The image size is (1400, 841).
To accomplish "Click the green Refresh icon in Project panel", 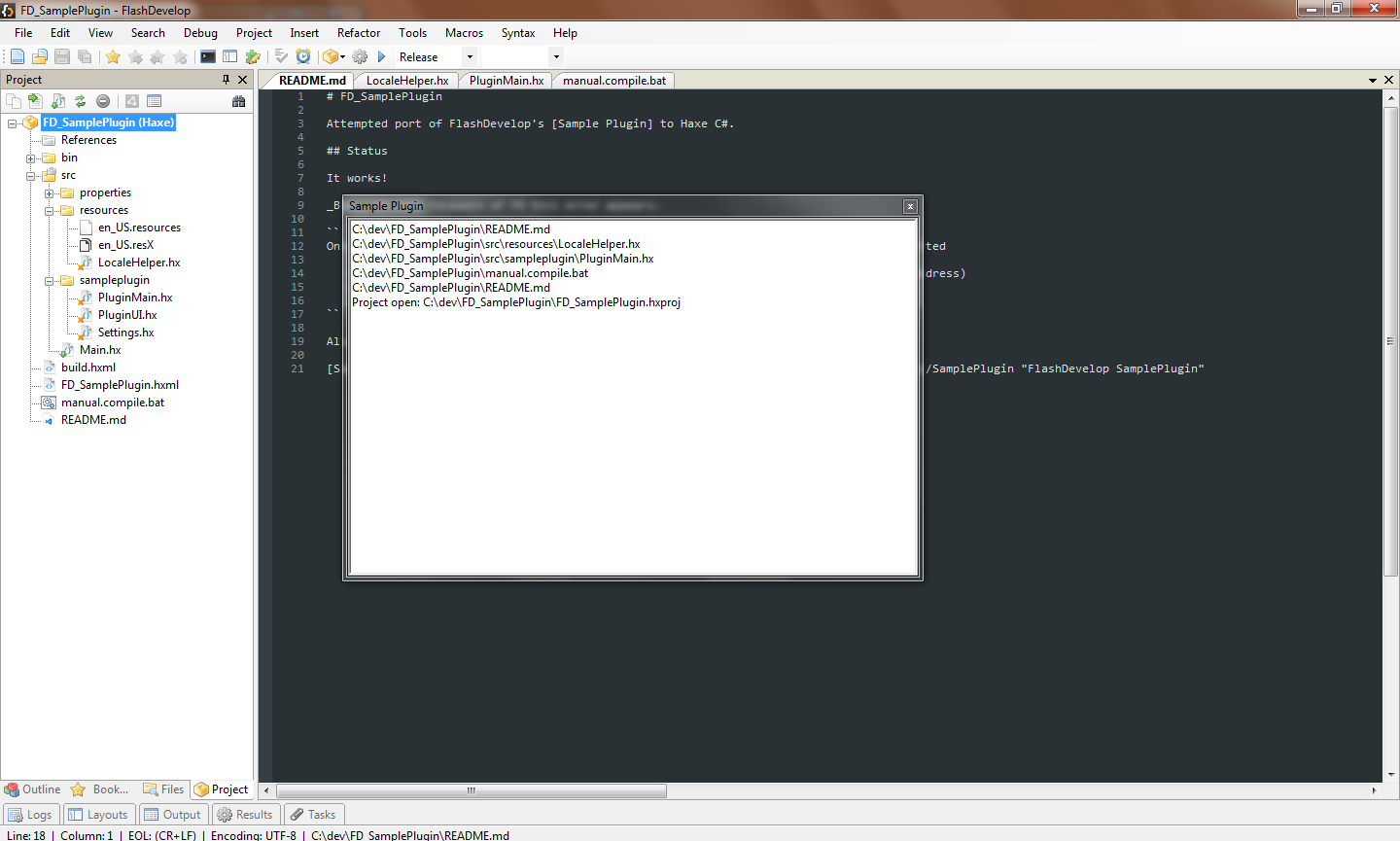I will pyautogui.click(x=81, y=100).
